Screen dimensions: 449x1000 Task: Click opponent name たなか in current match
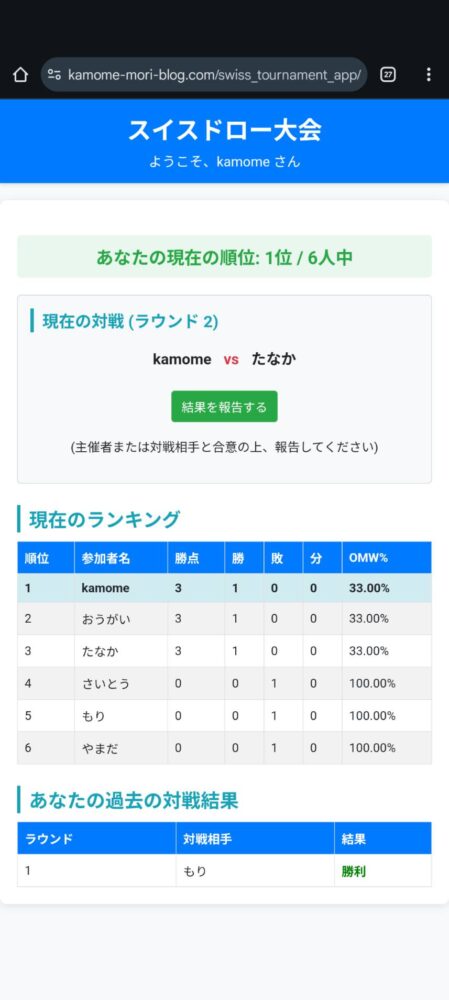click(274, 359)
